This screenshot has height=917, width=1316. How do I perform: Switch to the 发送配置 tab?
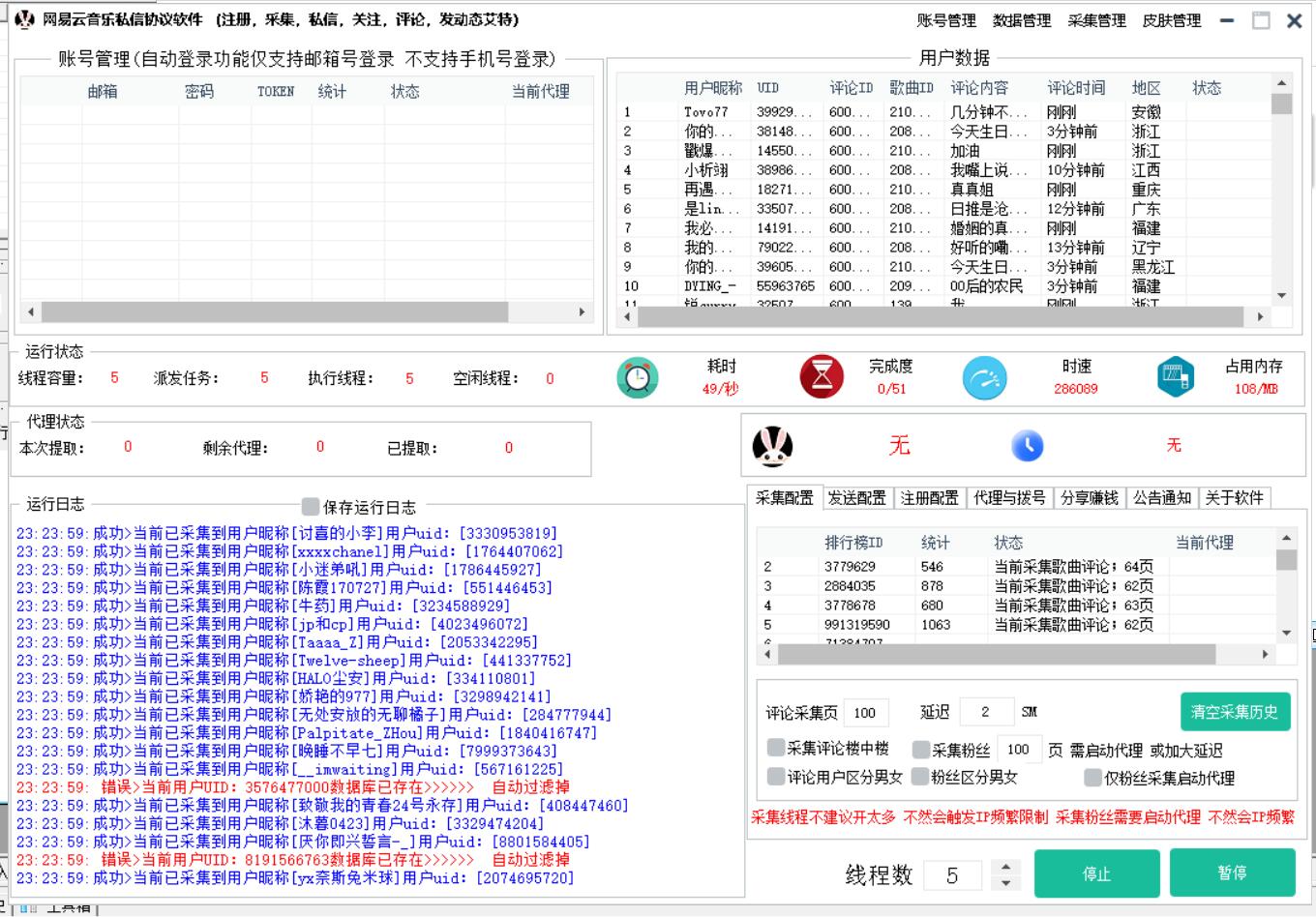click(x=856, y=497)
